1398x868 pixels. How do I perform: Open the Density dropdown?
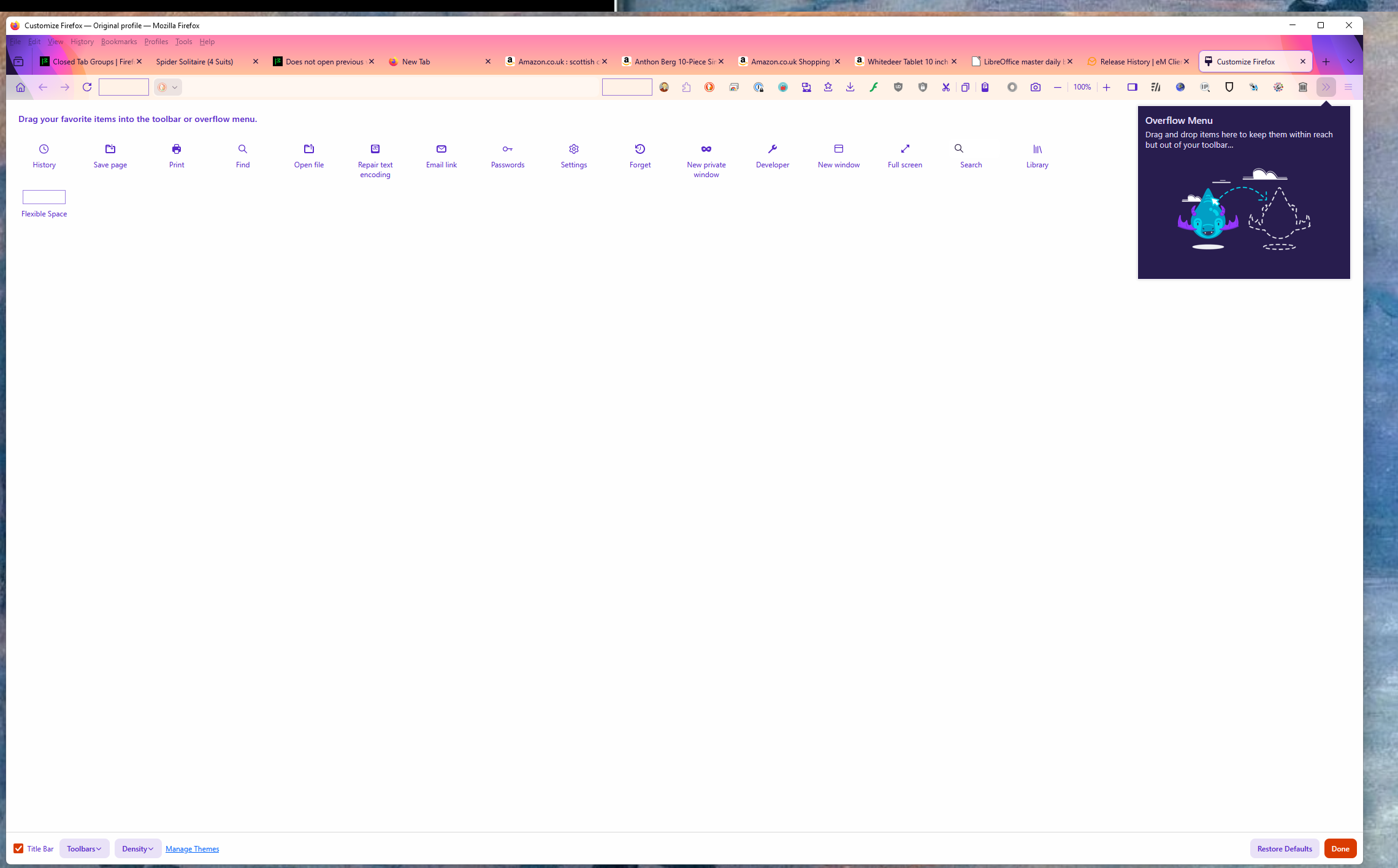137,848
